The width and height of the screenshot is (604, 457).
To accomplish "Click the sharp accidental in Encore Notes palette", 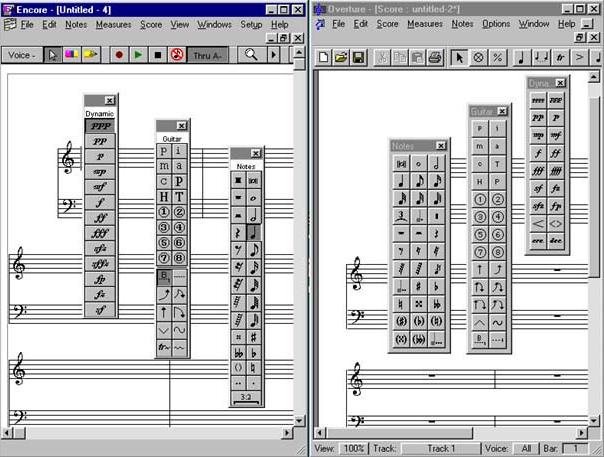I will [253, 338].
